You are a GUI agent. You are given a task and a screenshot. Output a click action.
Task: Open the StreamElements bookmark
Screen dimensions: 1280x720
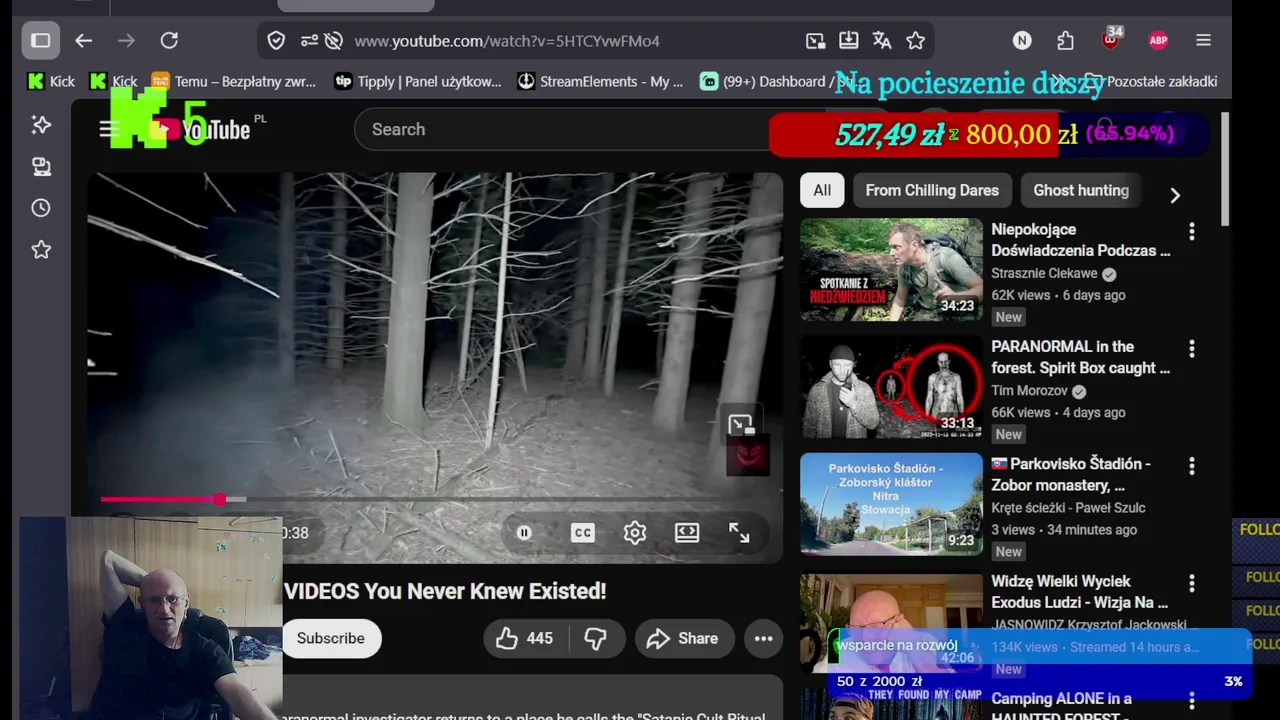tap(600, 81)
